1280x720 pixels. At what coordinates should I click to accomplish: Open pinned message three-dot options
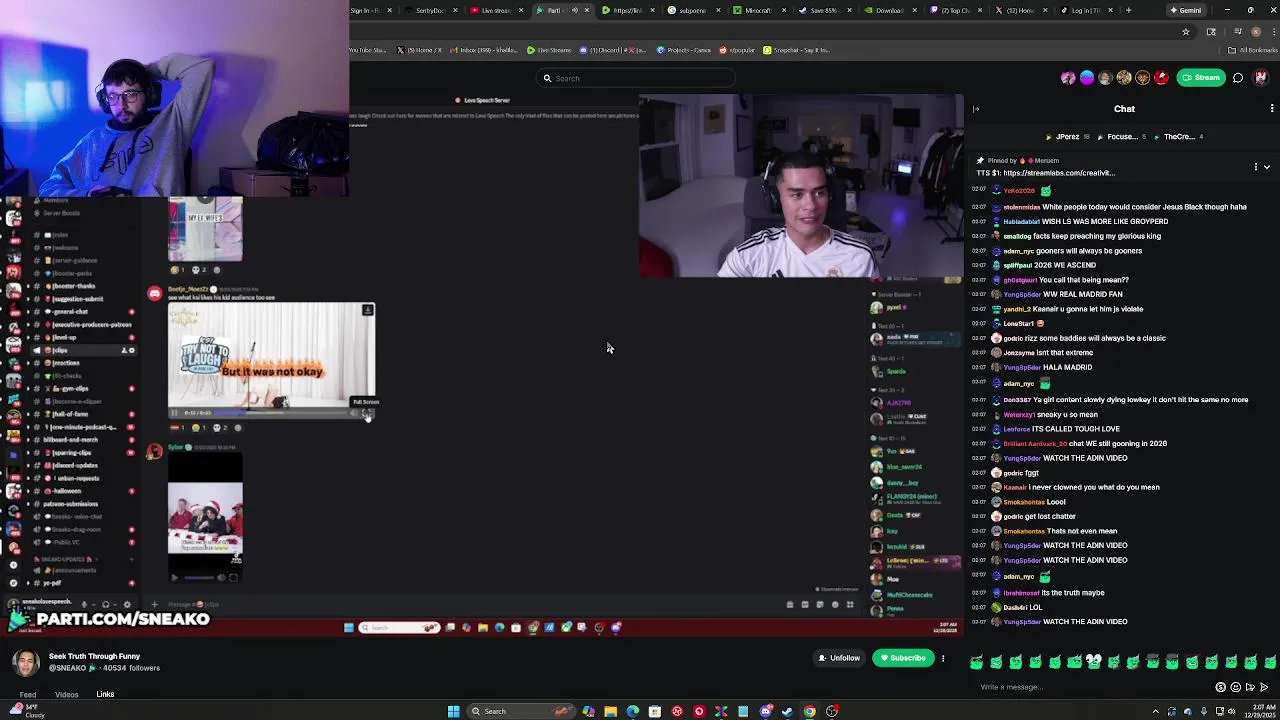[1256, 167]
